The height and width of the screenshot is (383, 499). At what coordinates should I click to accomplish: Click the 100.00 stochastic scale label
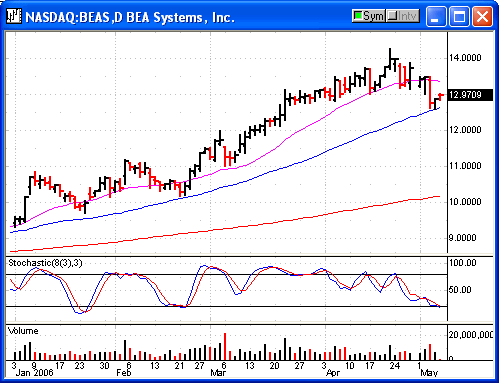(463, 263)
